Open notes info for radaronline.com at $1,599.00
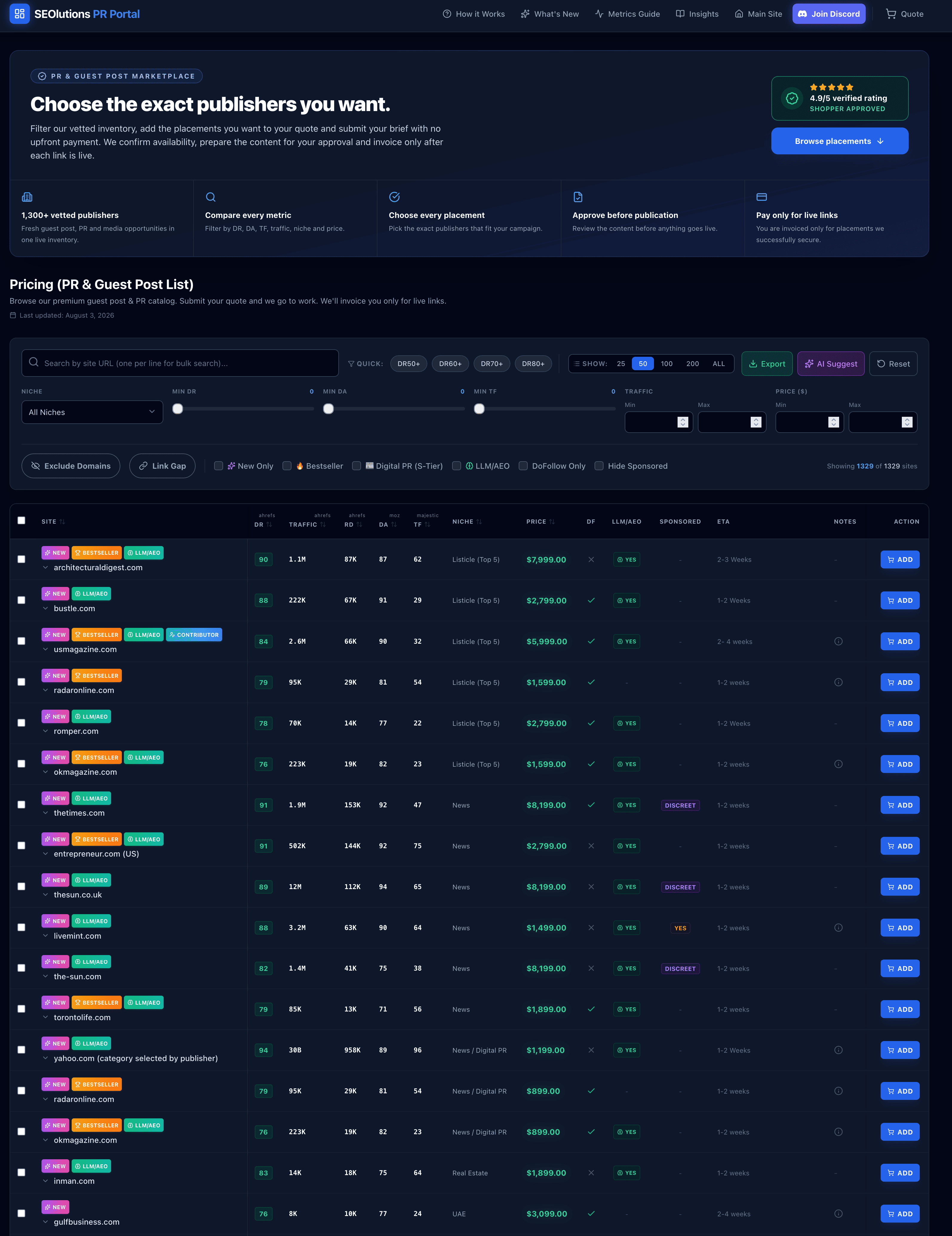This screenshot has width=952, height=1236. click(838, 682)
